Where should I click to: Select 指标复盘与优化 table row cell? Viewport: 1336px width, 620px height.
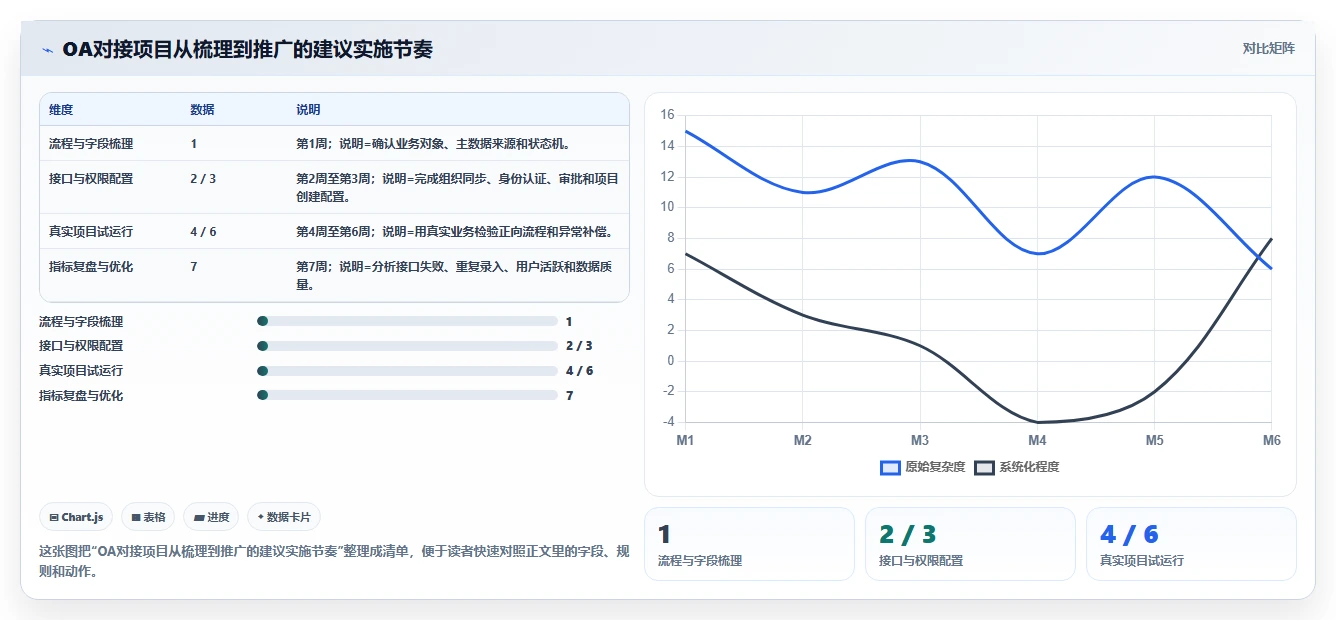click(x=91, y=267)
